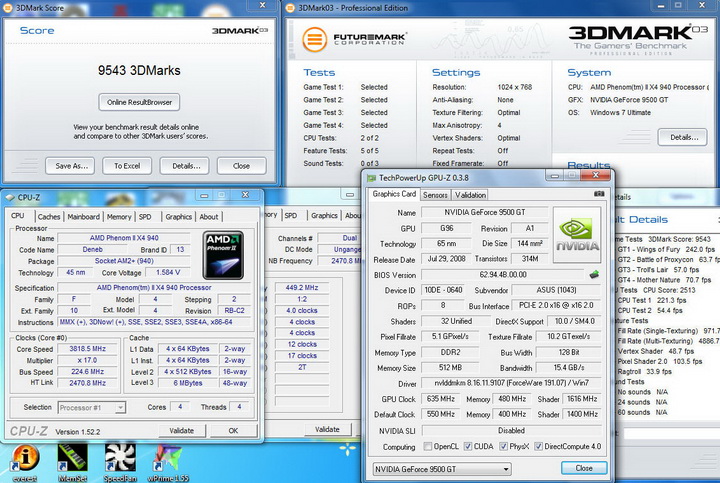
Task: Toggle the DirectCompute 4.0 checkbox
Action: pos(539,446)
